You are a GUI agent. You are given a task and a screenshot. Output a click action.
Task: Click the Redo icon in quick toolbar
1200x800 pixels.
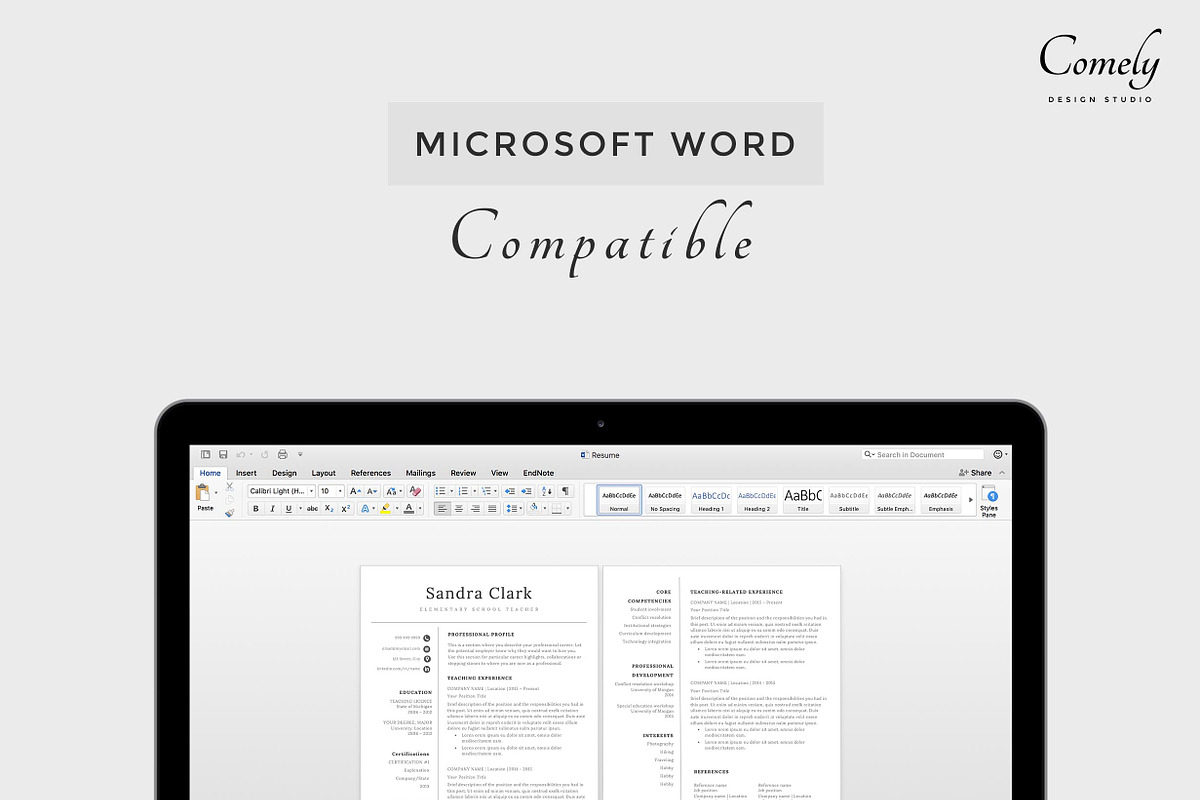264,454
